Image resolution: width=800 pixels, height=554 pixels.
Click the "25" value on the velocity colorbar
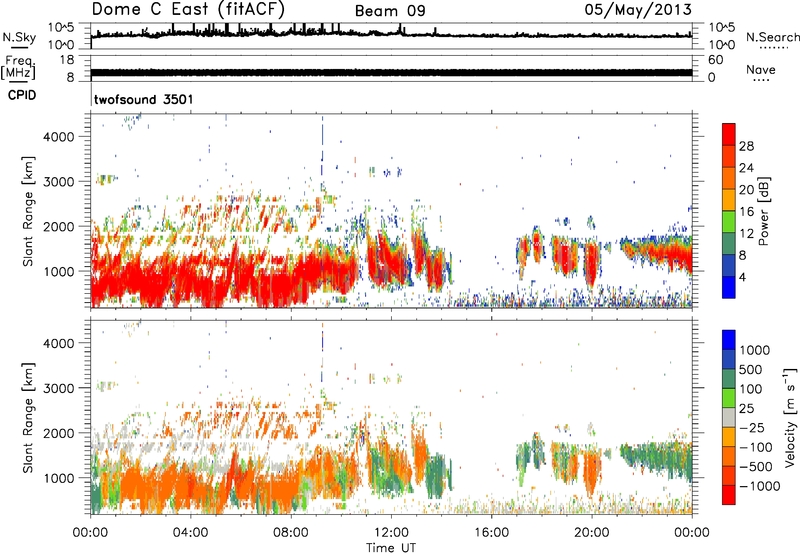pyautogui.click(x=746, y=409)
